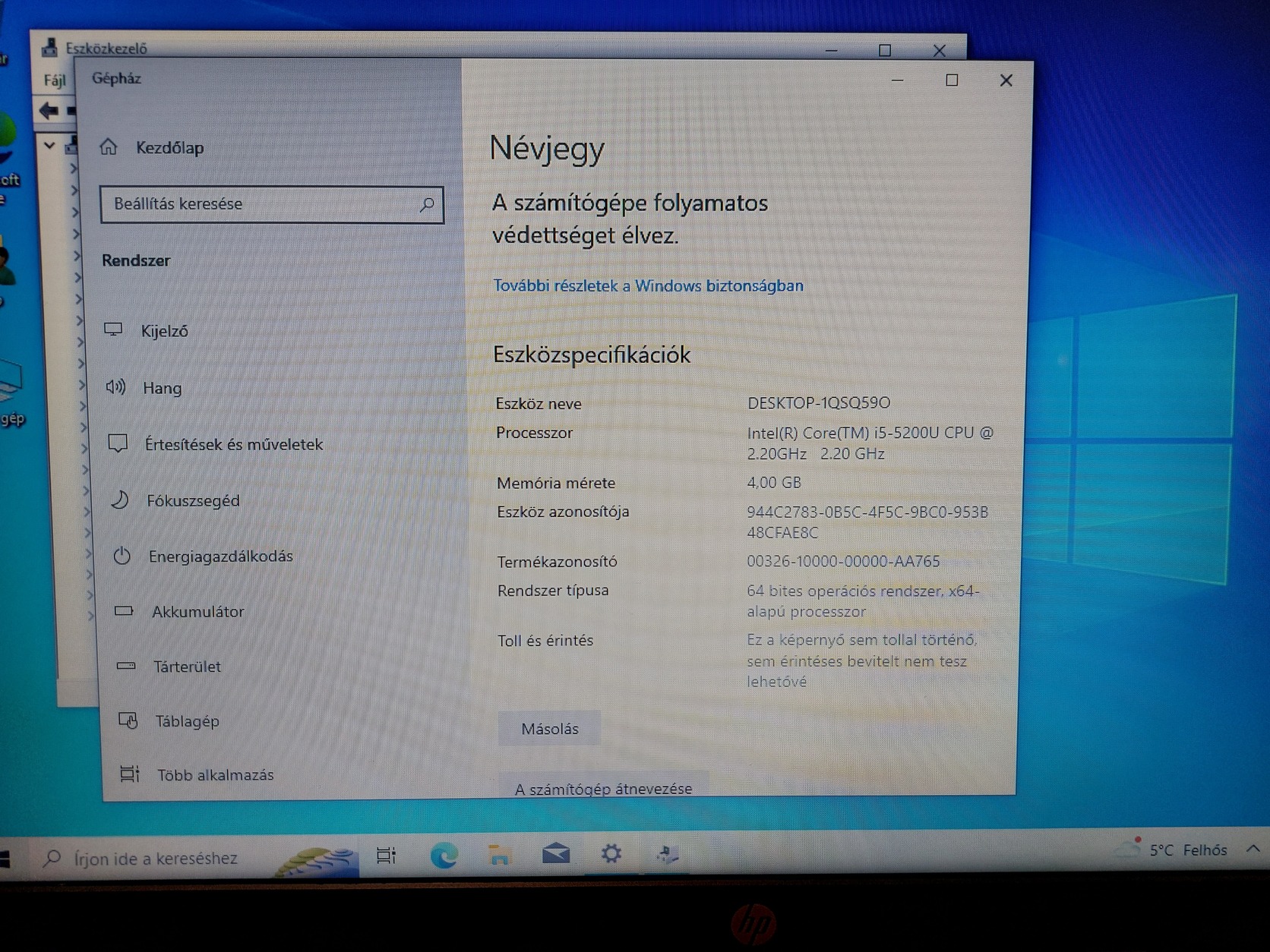
Task: Open the weather widget showing 5°C Felhős
Action: click(1170, 849)
